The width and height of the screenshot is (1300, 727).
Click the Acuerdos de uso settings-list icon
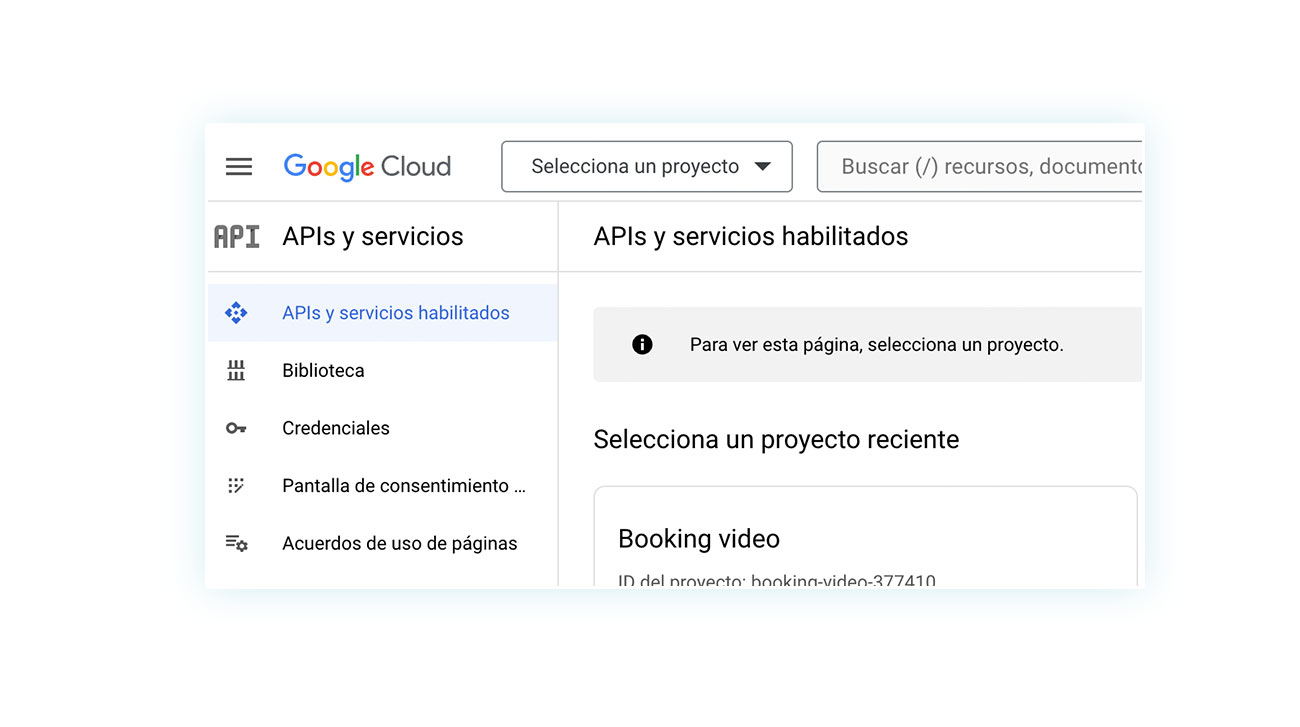[237, 544]
